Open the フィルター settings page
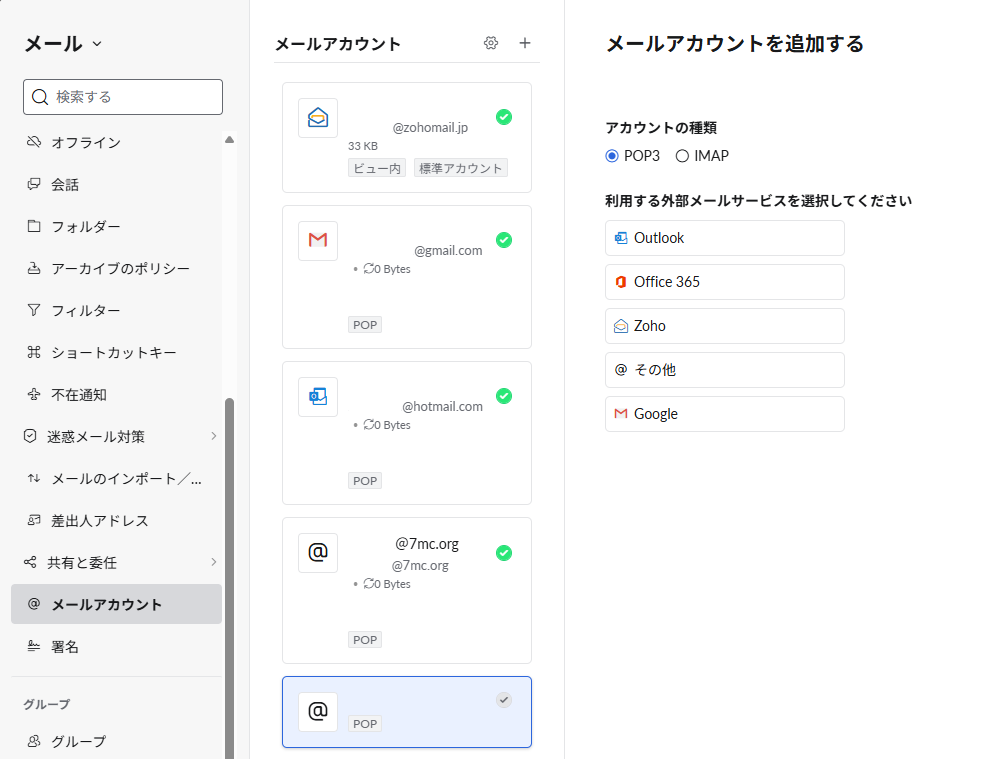 [86, 311]
